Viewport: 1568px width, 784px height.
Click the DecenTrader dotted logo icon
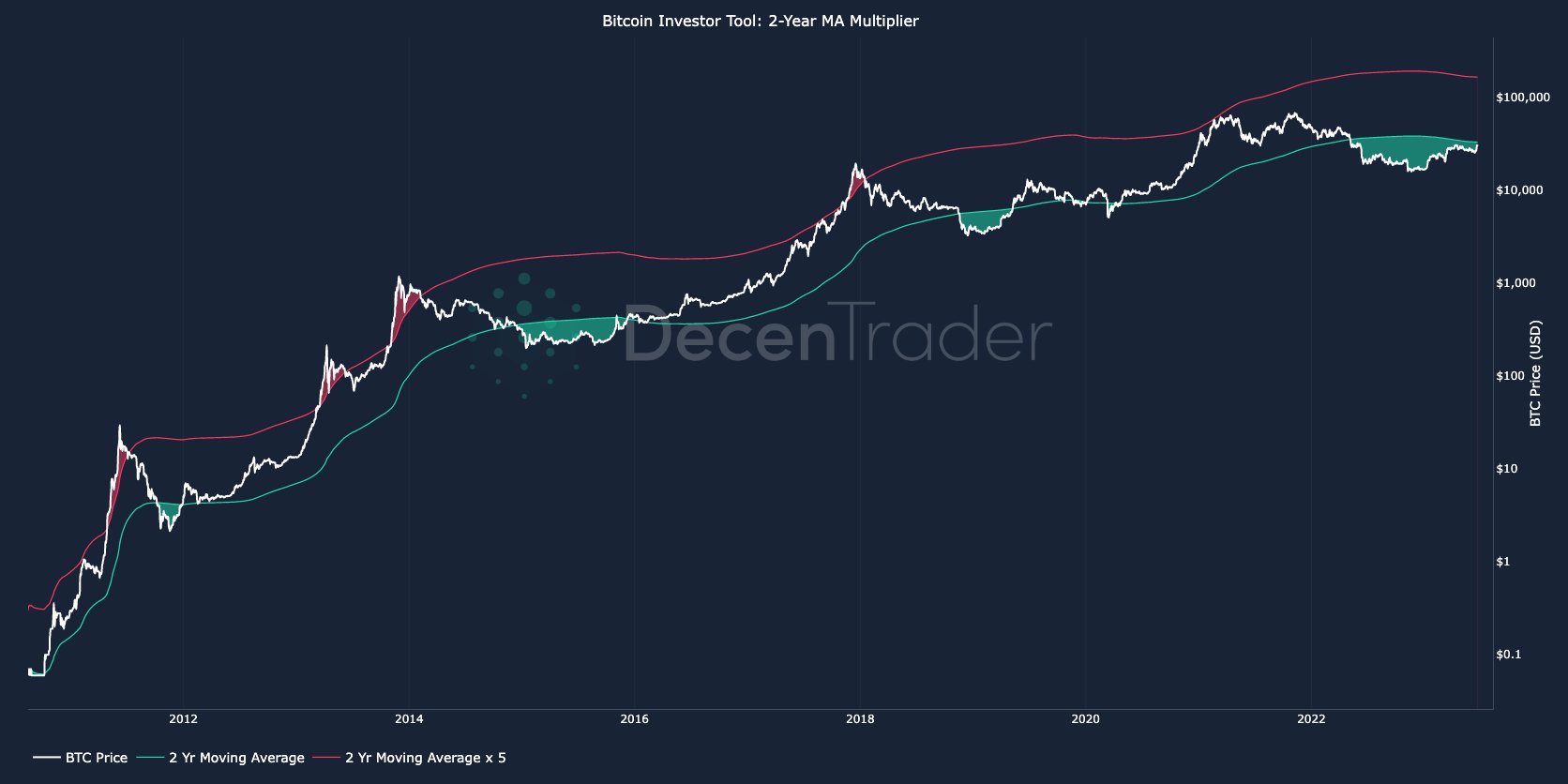coord(525,335)
